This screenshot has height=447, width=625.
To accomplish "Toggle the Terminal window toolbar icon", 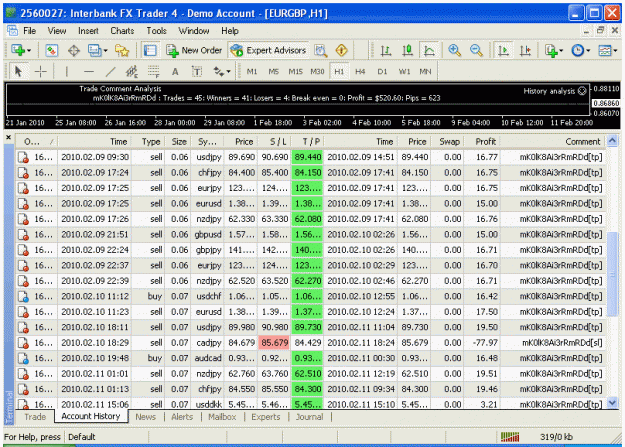I will pos(150,50).
